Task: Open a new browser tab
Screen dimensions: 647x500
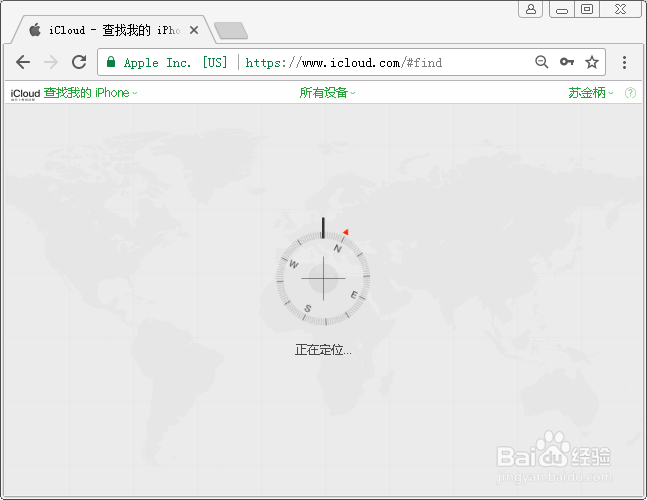Action: tap(231, 31)
